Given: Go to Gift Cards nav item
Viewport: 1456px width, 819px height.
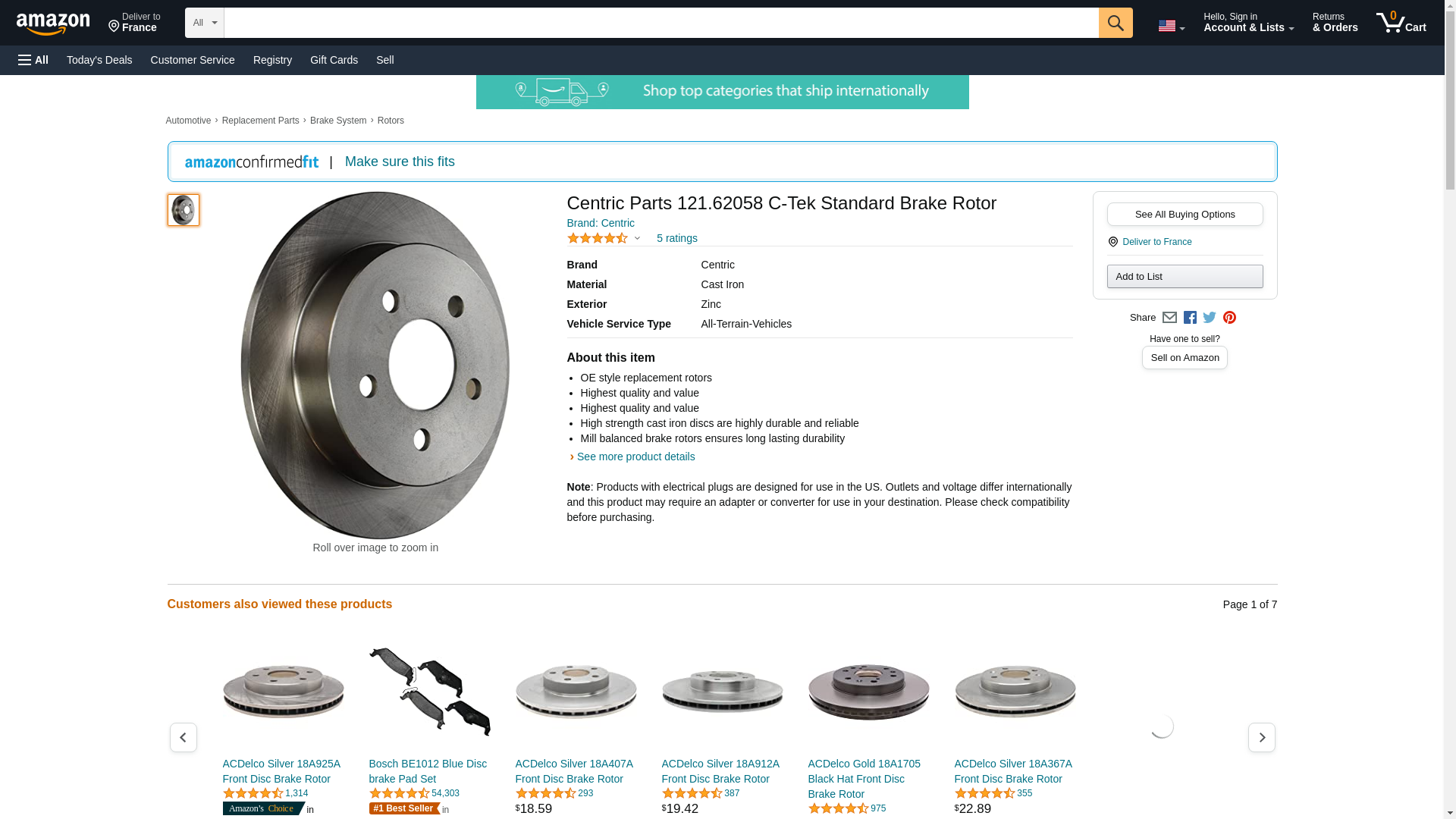Looking at the screenshot, I should click(x=334, y=60).
